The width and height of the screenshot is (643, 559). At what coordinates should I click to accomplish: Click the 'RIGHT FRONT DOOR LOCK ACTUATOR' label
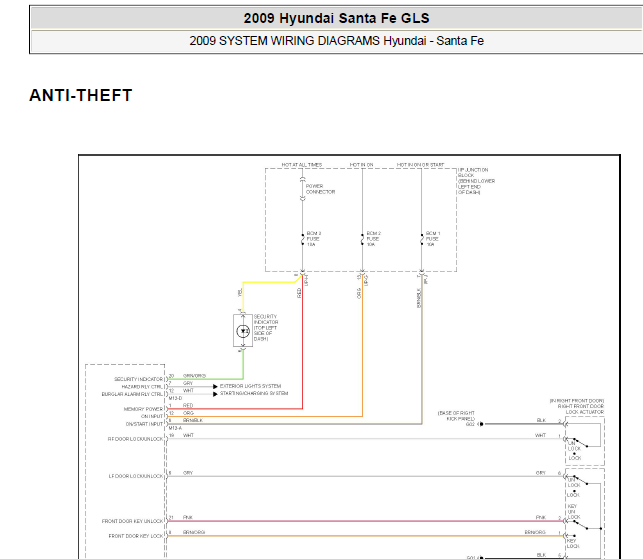pyautogui.click(x=581, y=409)
